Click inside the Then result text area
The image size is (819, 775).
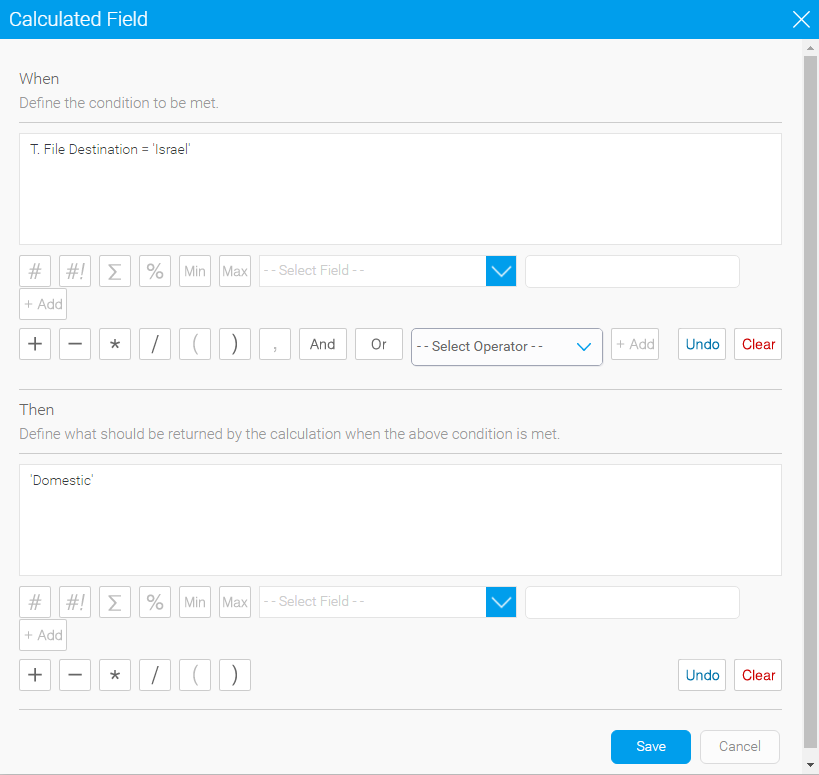400,520
